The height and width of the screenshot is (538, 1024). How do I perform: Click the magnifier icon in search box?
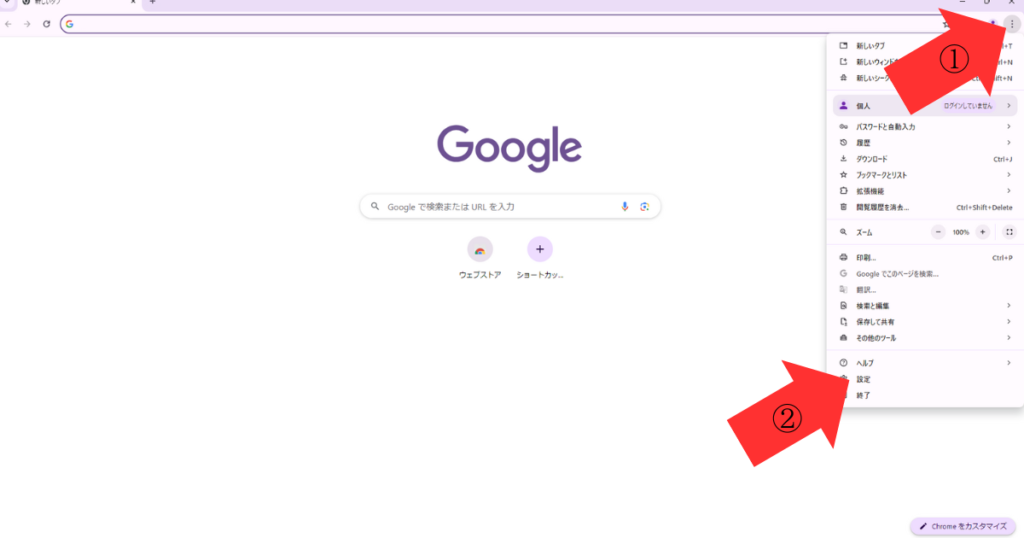click(375, 206)
